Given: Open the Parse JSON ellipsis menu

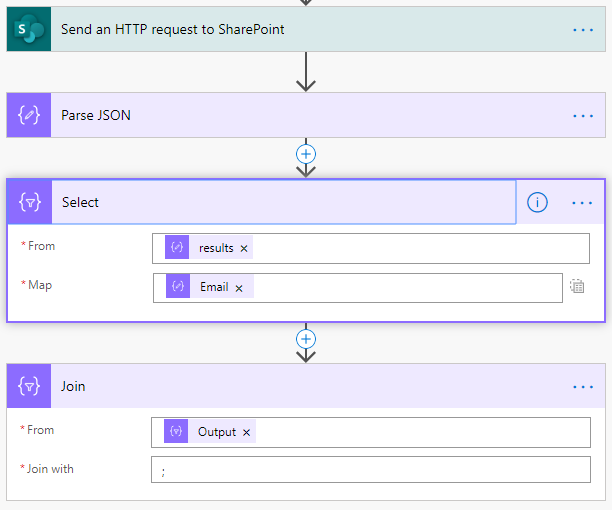Looking at the screenshot, I should click(583, 116).
